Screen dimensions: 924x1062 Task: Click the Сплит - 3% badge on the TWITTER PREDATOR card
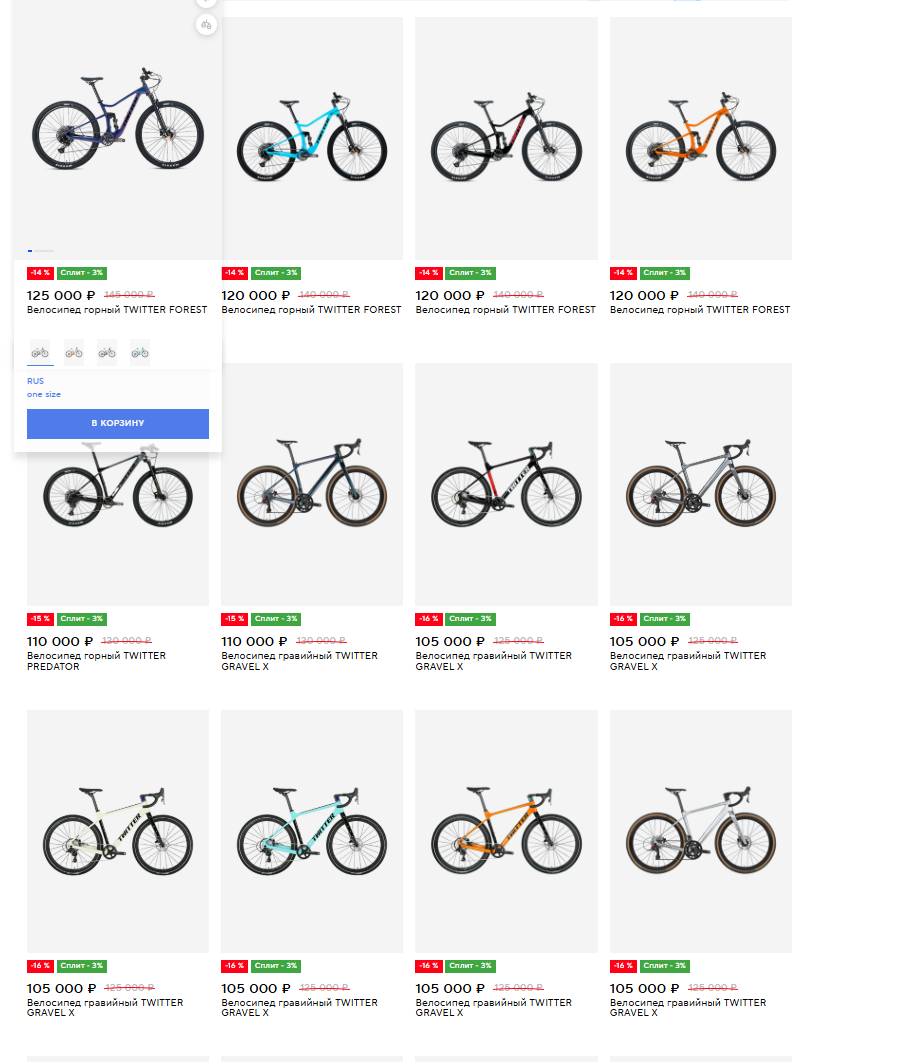pyautogui.click(x=82, y=619)
